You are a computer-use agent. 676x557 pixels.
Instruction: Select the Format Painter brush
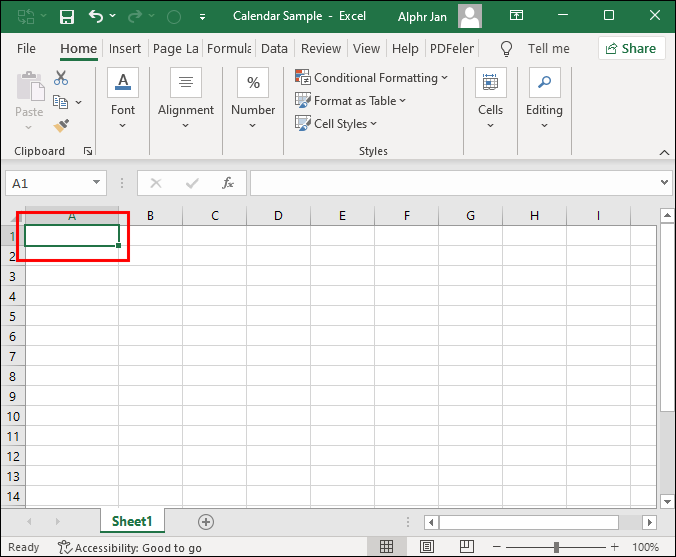pyautogui.click(x=61, y=126)
